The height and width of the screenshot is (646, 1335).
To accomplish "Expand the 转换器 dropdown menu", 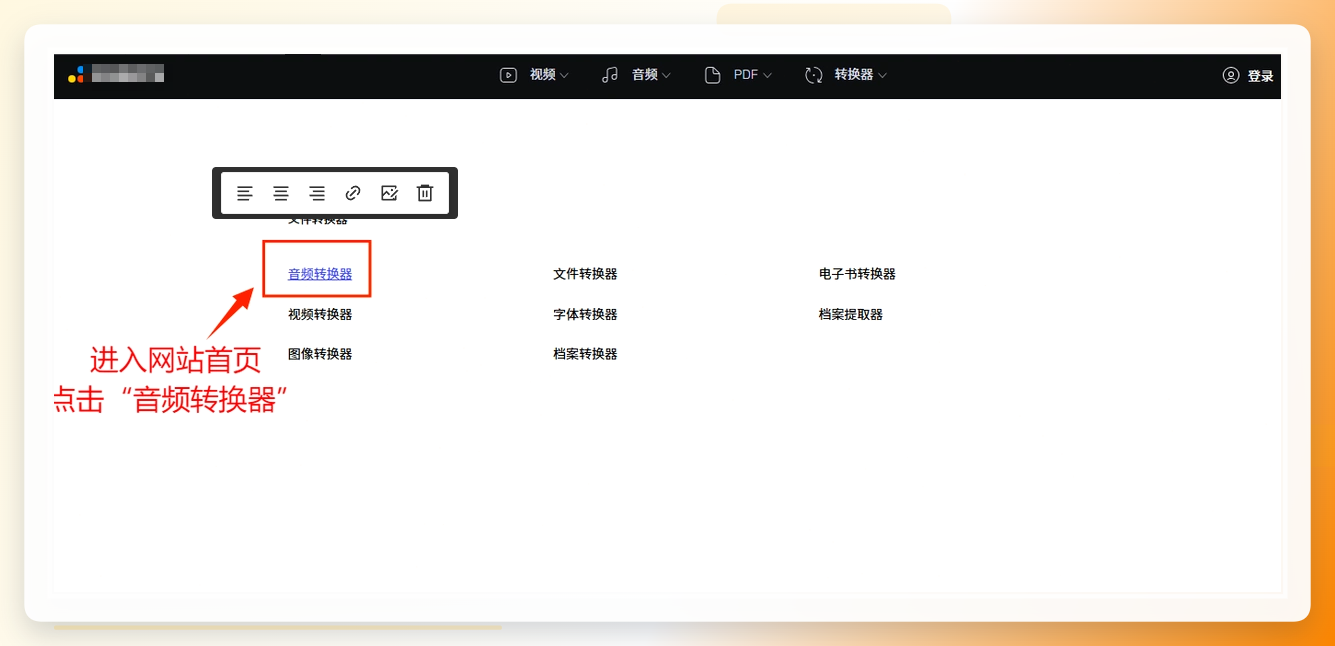I will click(x=861, y=75).
